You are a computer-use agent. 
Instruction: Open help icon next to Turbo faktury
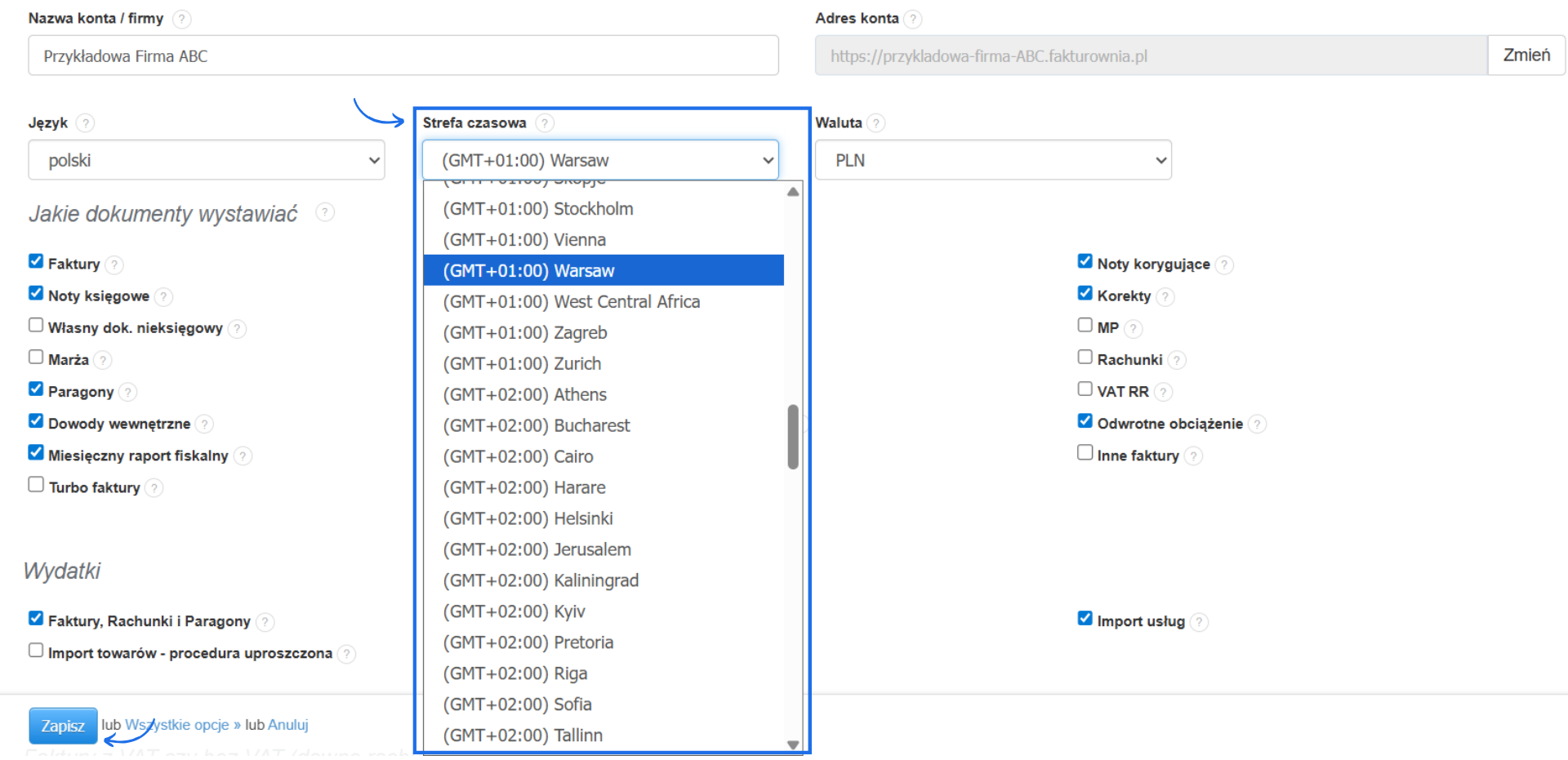click(154, 488)
